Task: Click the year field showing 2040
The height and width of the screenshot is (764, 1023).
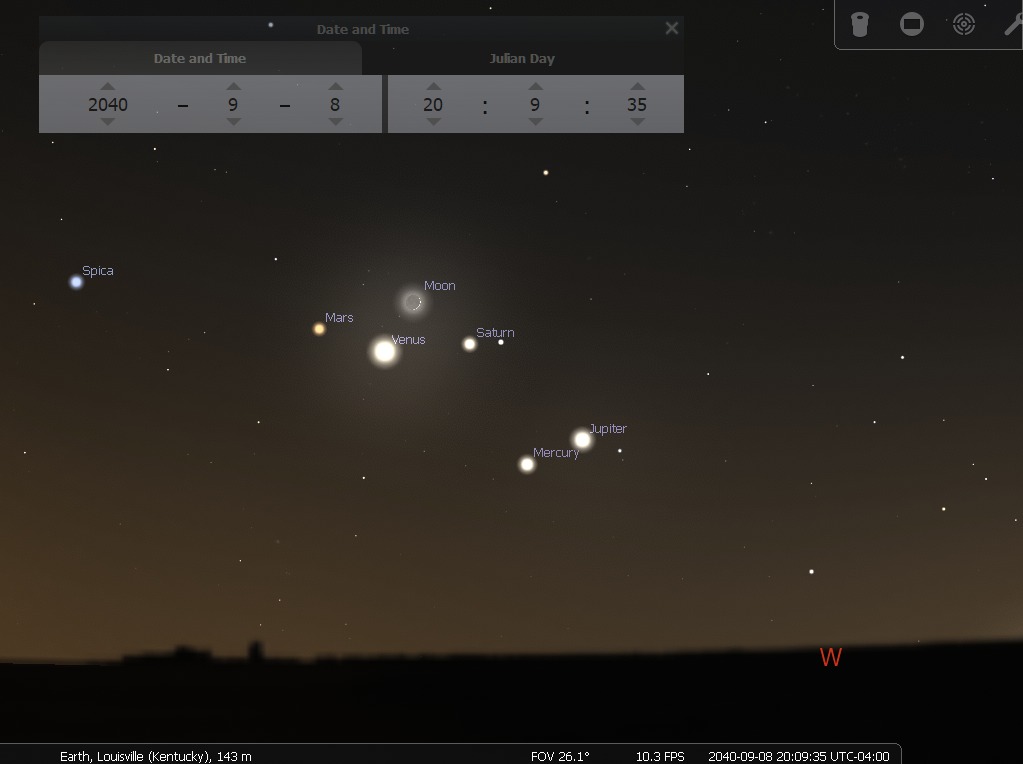Action: (108, 104)
